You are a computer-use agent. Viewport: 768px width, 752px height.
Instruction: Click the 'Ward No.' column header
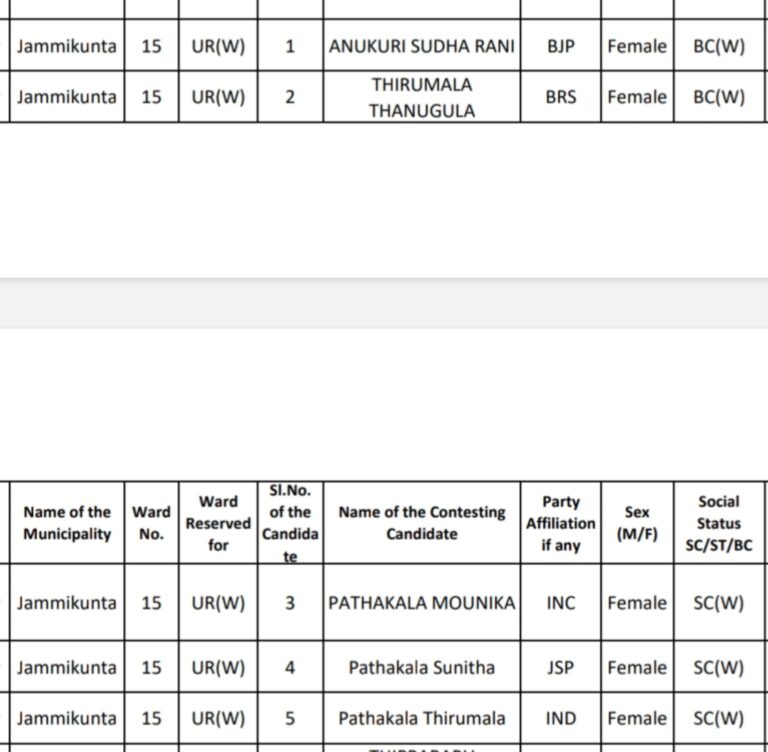pyautogui.click(x=151, y=523)
